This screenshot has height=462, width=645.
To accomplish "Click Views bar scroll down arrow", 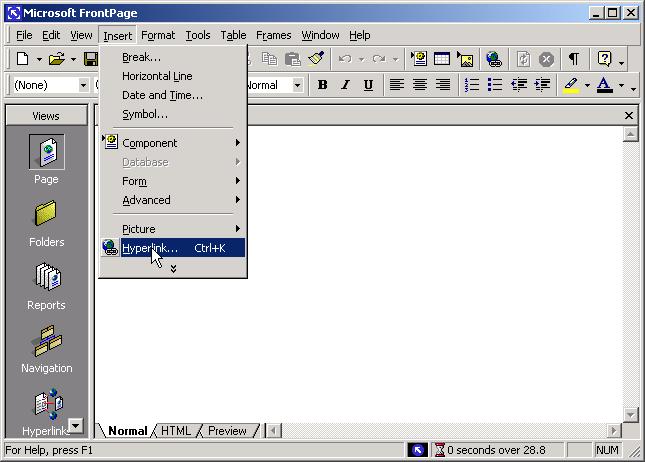I will pos(76,425).
